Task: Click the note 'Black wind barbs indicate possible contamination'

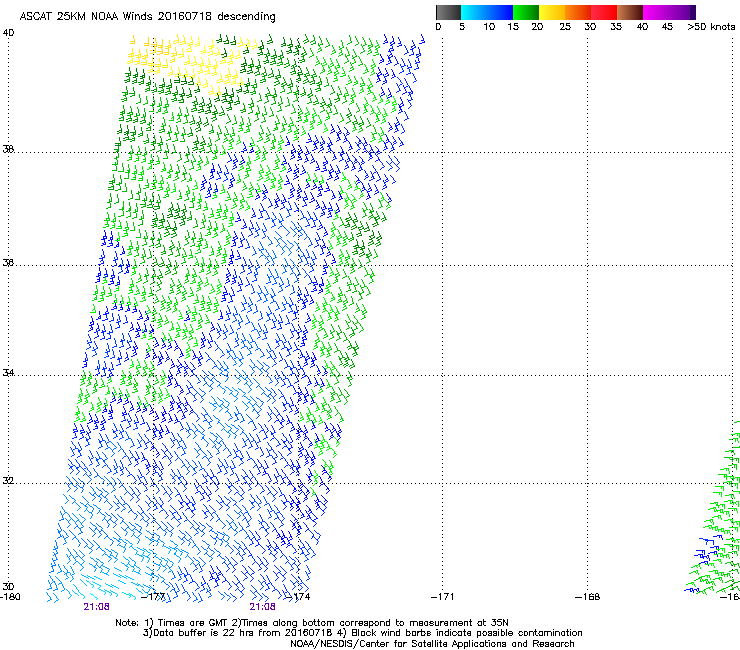Action: 467,633
